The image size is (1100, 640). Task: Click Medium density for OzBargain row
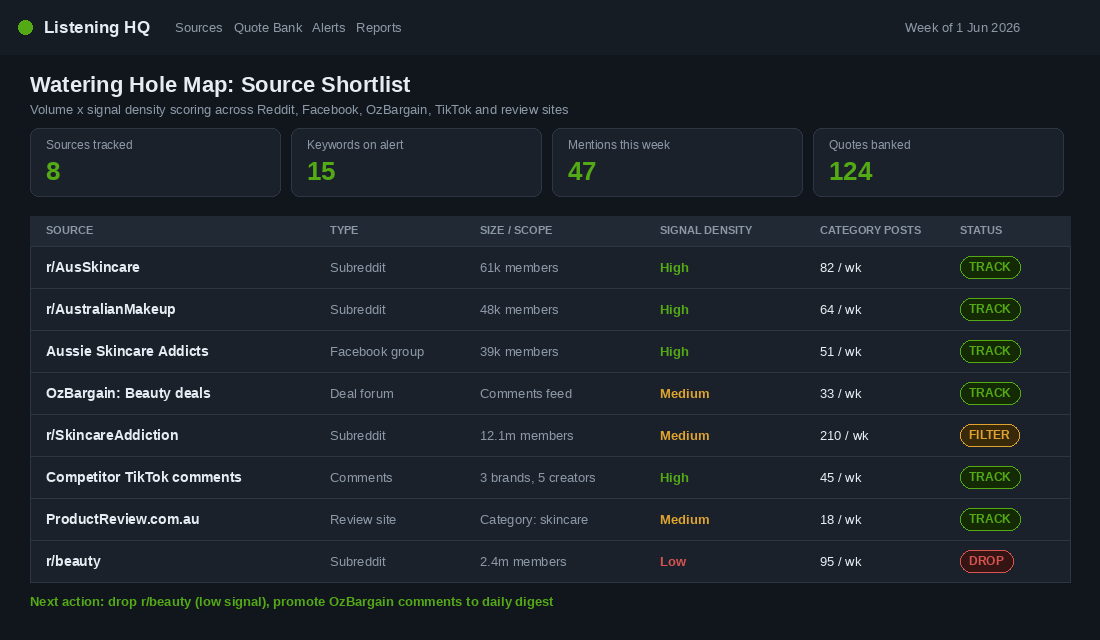[684, 394]
